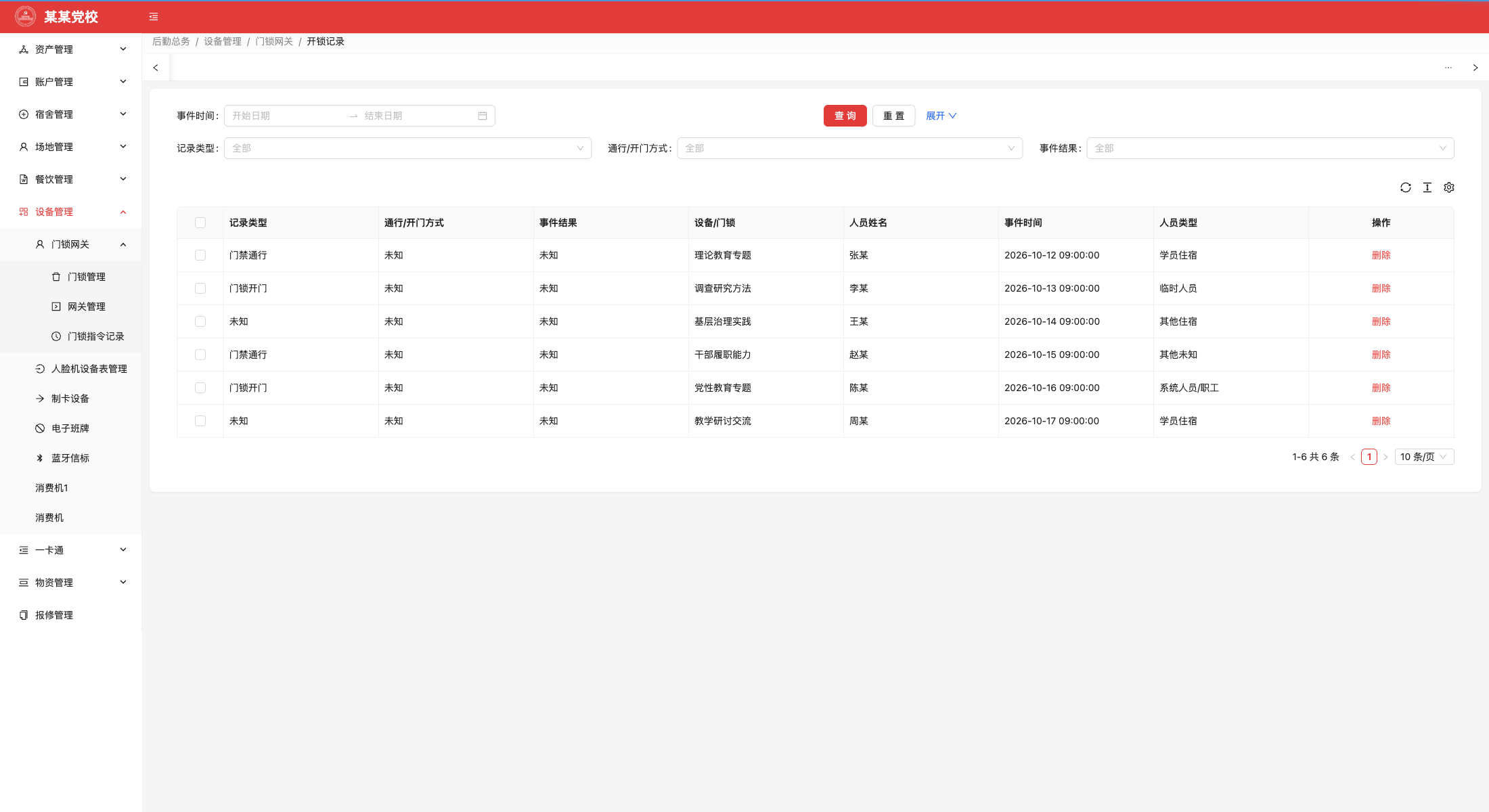Screen dimensions: 1489x812
Task: Delete the 陈某 record
Action: 1381,388
